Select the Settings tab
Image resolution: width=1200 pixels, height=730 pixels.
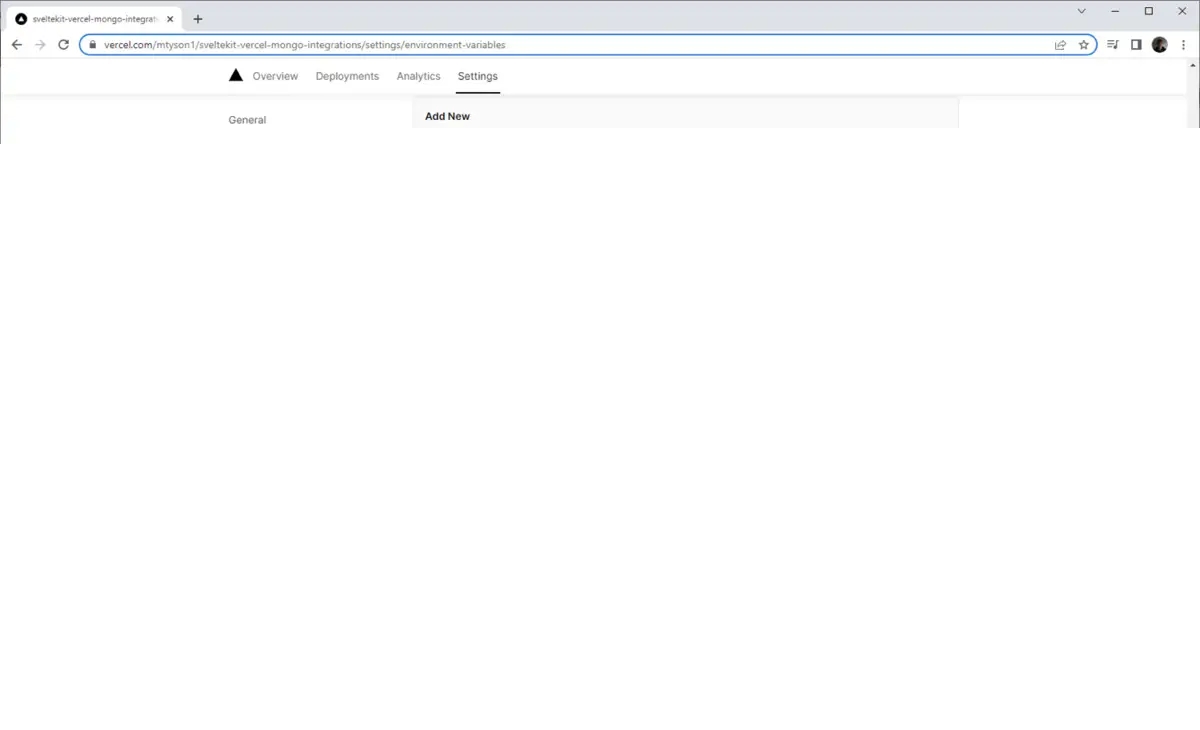click(x=477, y=76)
